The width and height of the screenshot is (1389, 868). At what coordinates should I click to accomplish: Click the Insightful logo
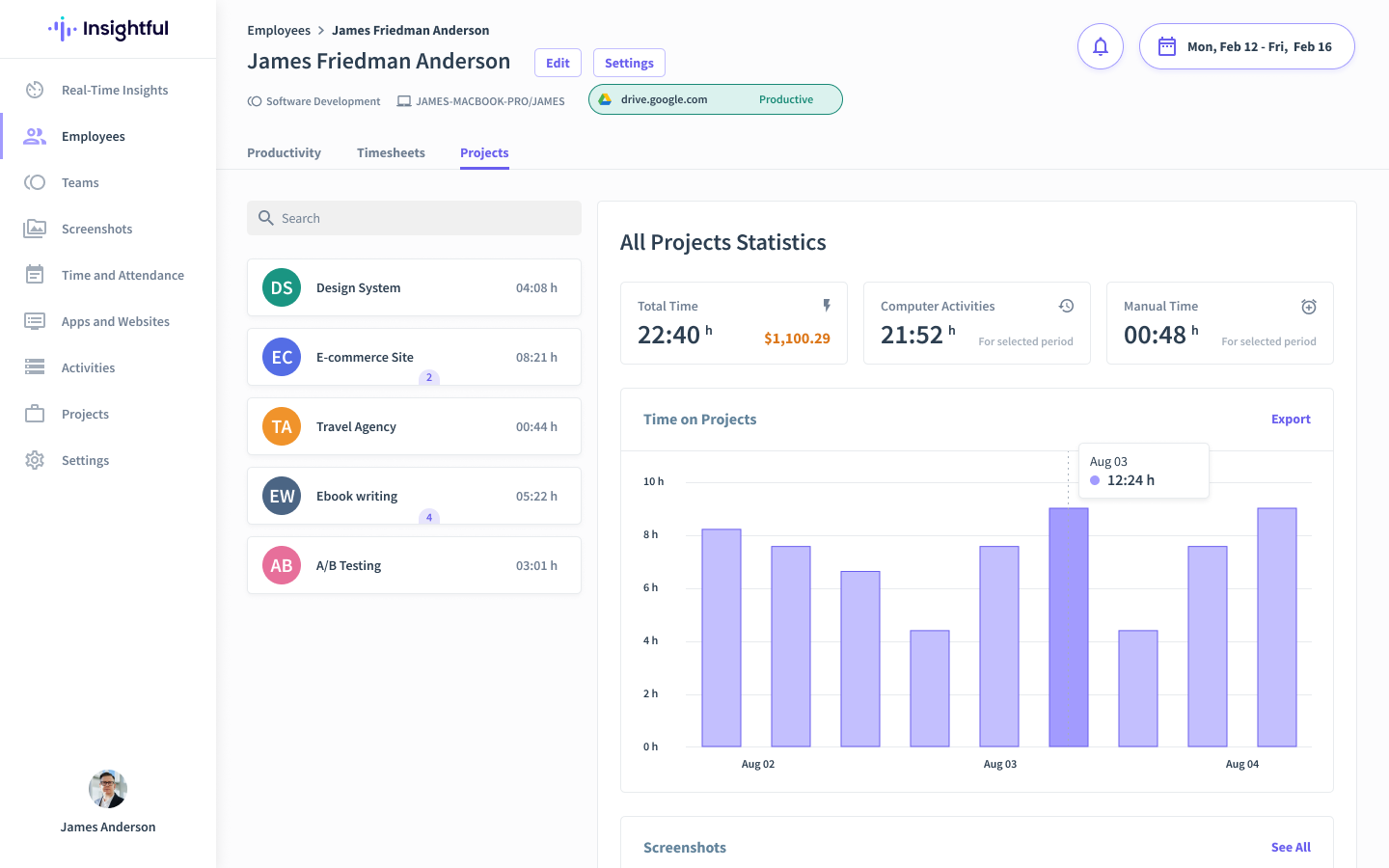pyautogui.click(x=107, y=29)
